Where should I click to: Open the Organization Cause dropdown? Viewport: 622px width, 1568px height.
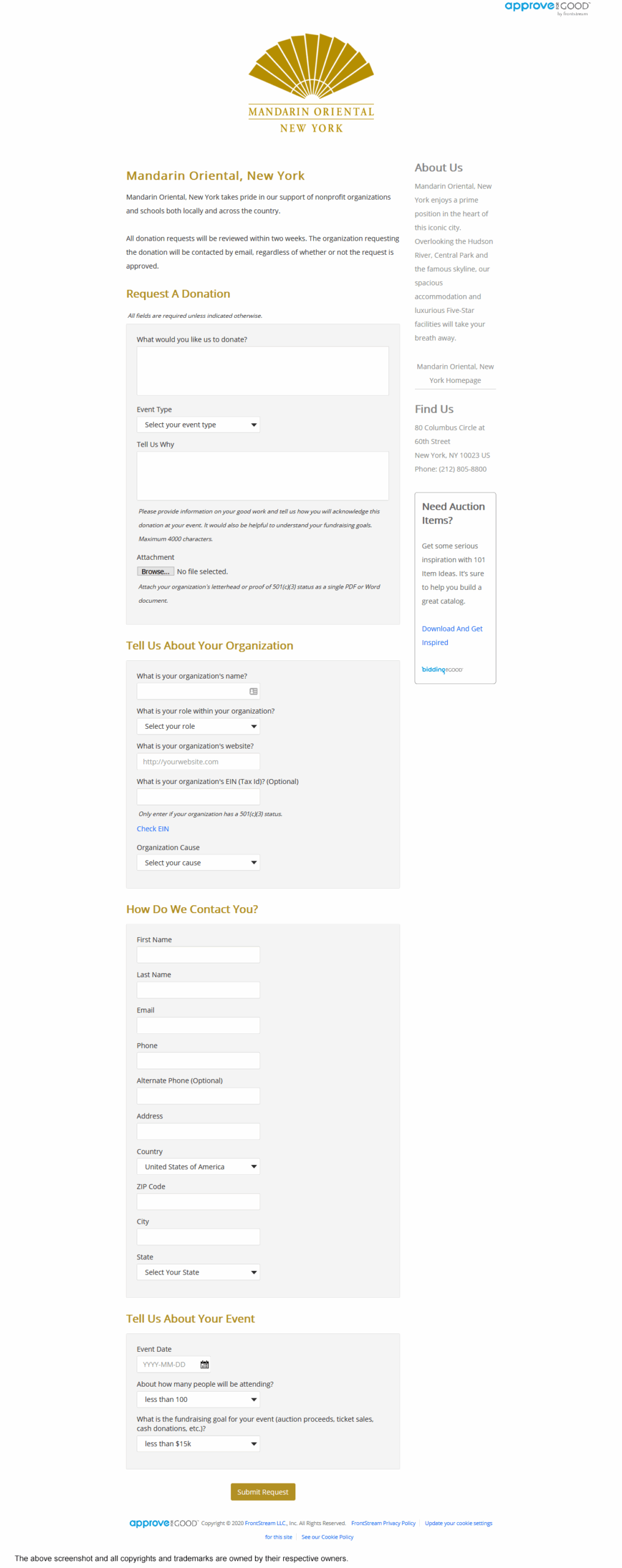pos(198,862)
